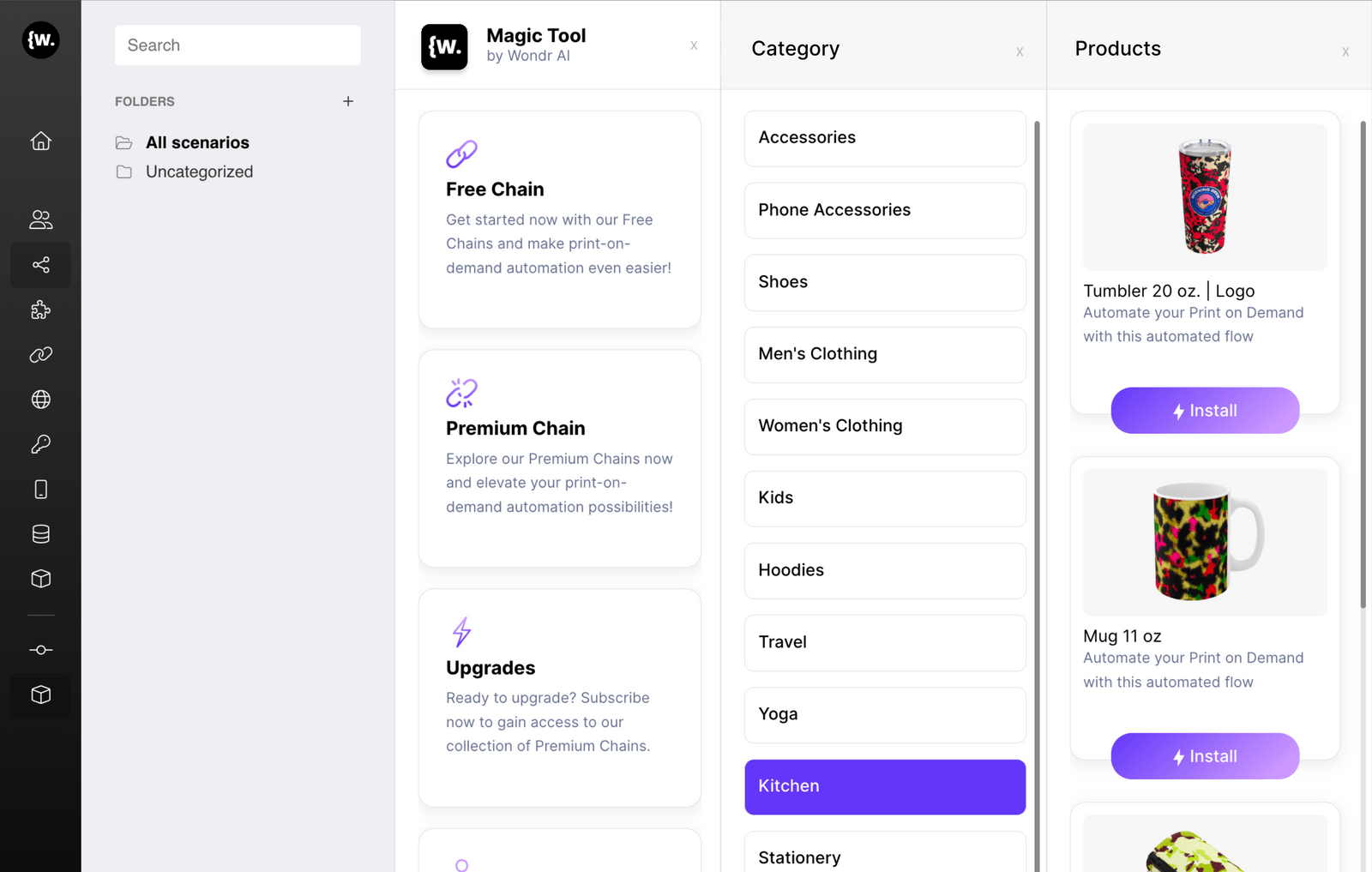Viewport: 1372px width, 872px height.
Task: Select the Uncategorized folder
Action: pos(199,171)
